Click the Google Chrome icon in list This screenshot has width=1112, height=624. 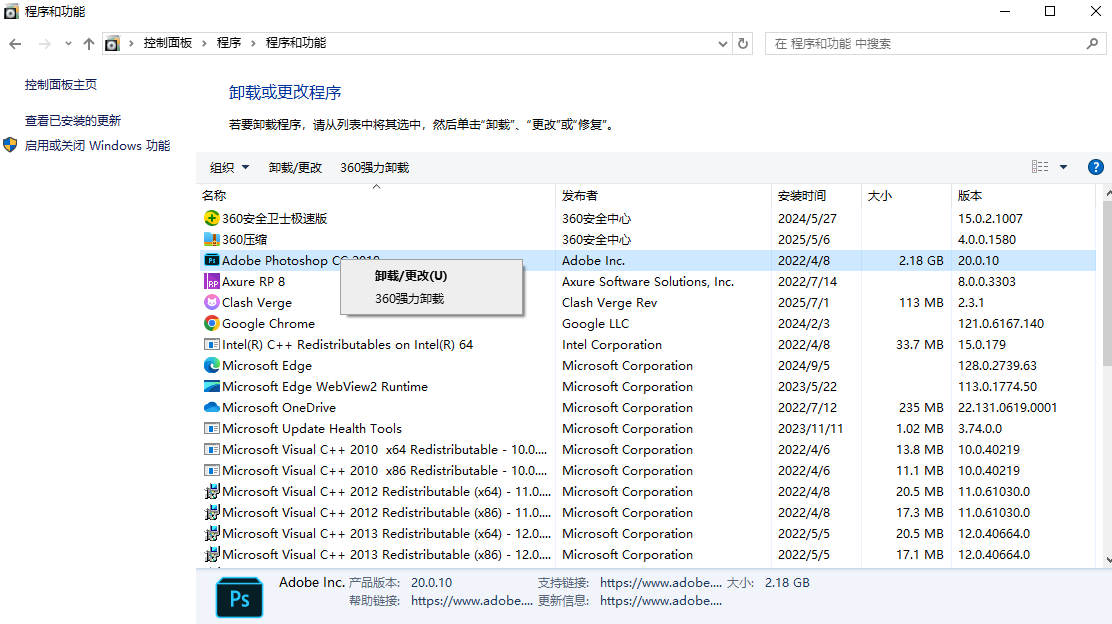tap(211, 323)
